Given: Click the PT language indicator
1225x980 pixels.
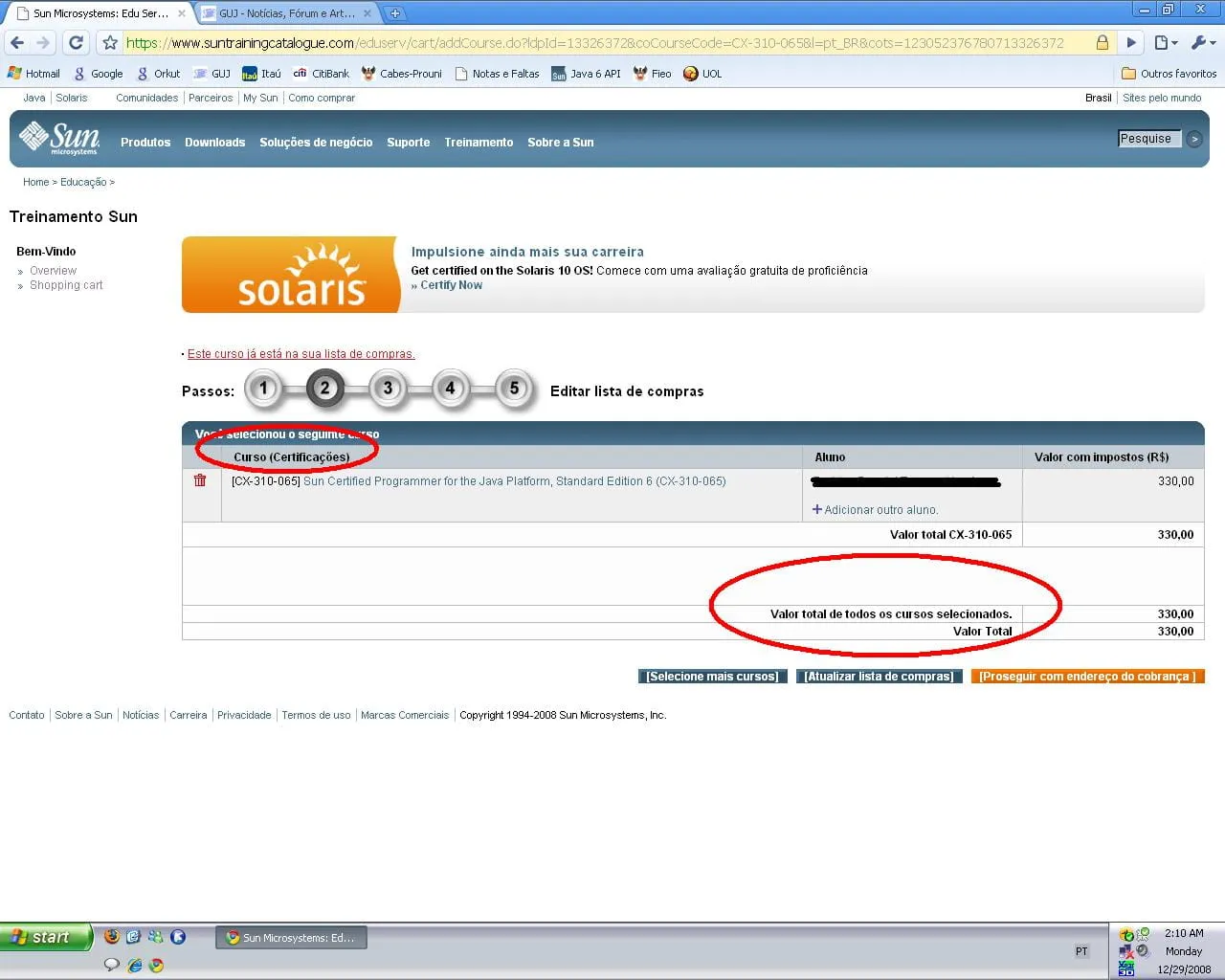Looking at the screenshot, I should (x=1081, y=951).
